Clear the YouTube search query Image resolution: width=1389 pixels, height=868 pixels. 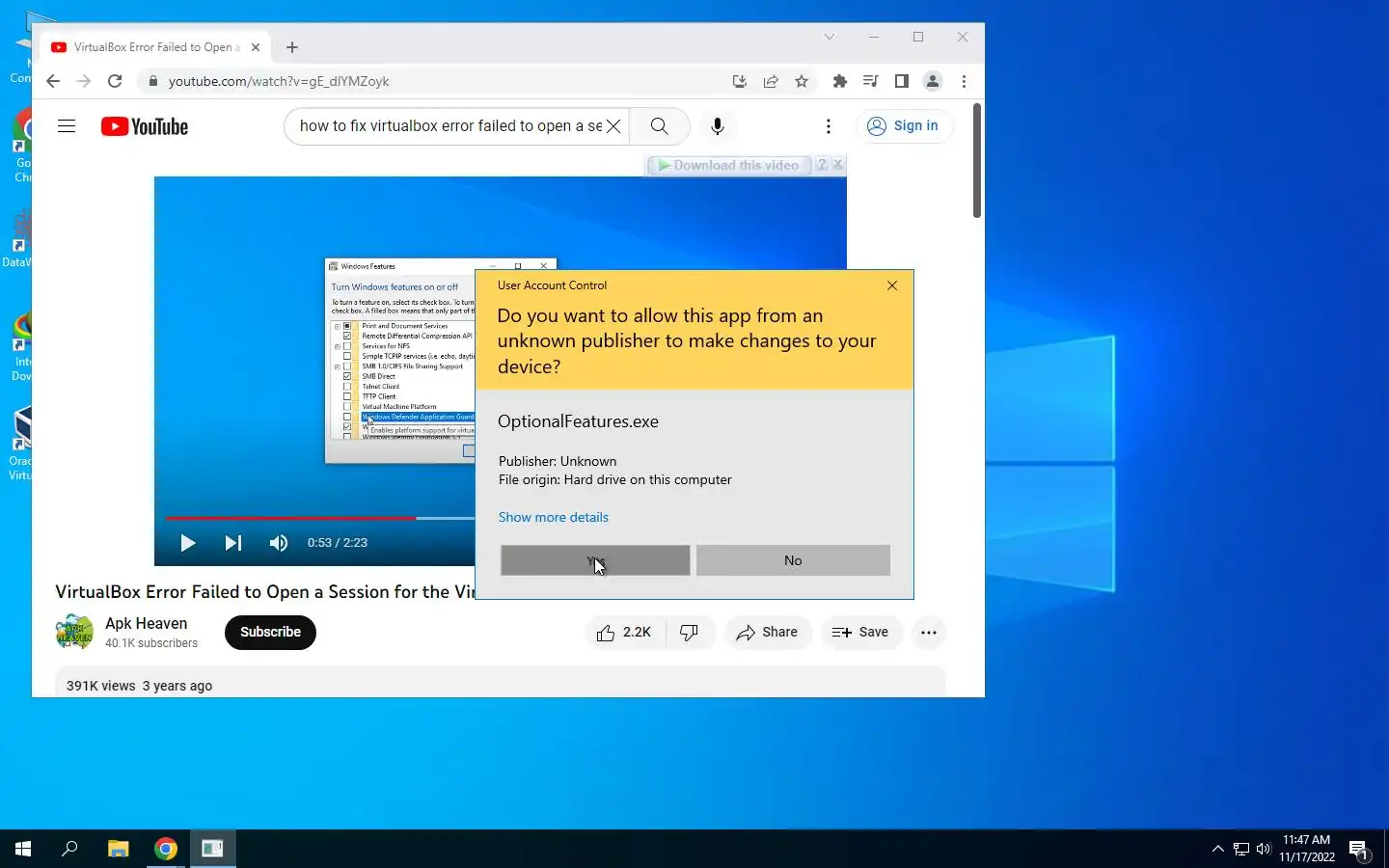tap(613, 126)
